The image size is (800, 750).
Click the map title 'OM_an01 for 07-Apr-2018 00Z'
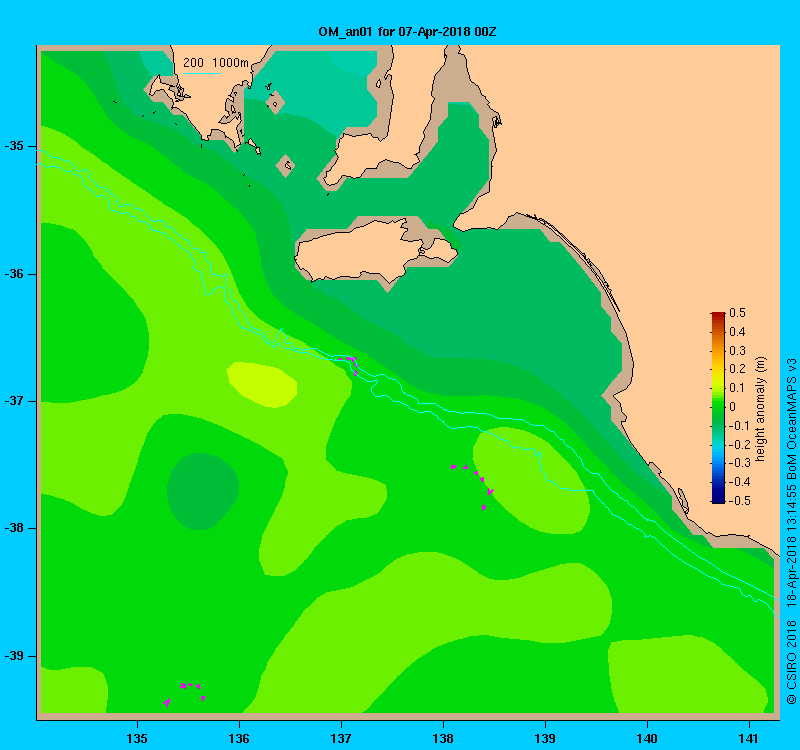click(407, 32)
